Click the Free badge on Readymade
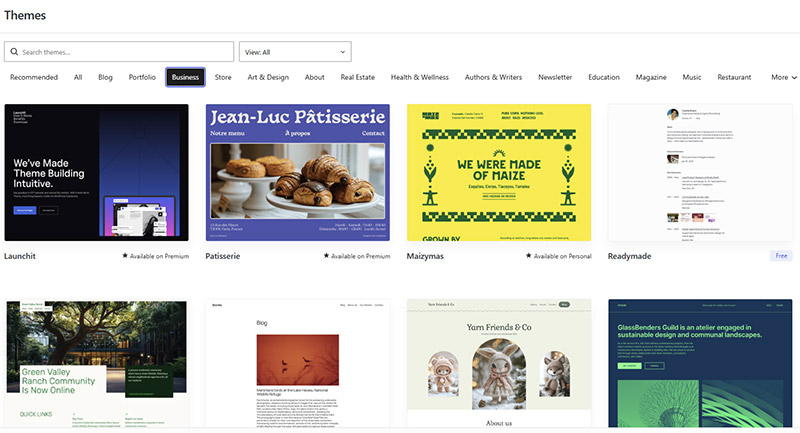The height and width of the screenshot is (433, 800). click(x=781, y=256)
